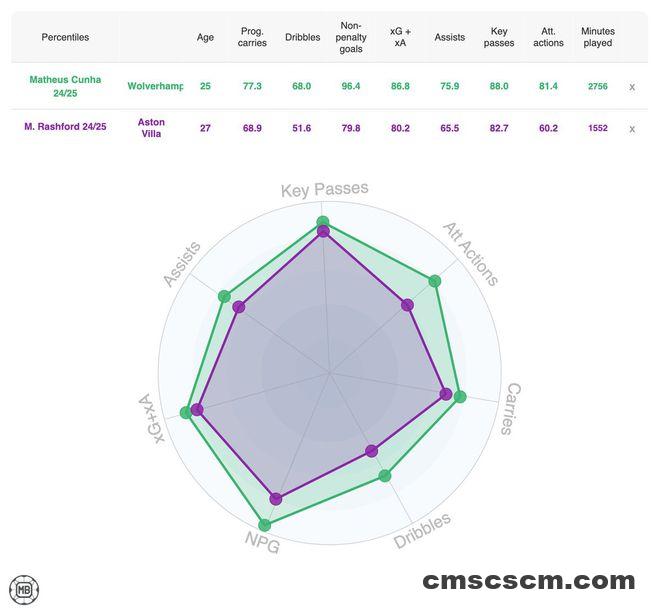Click the MB logo icon

coord(23,589)
